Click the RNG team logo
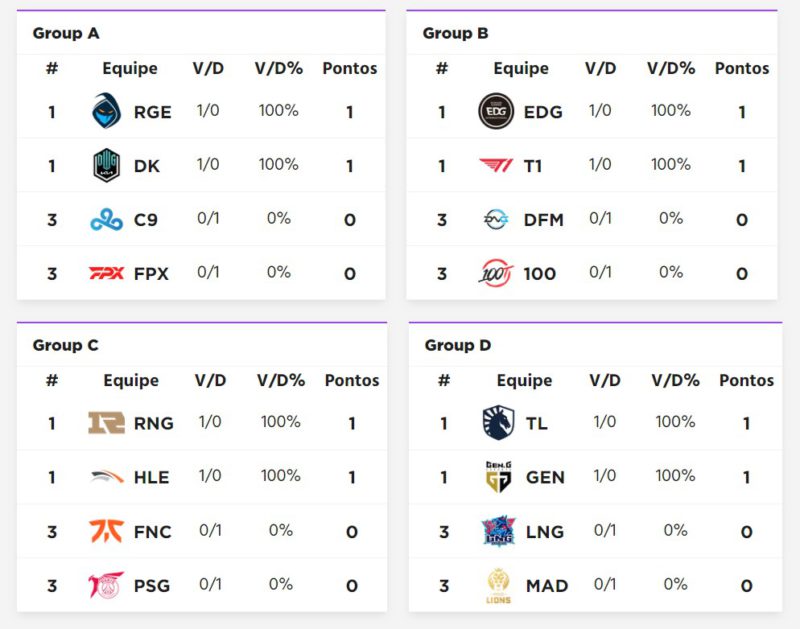This screenshot has height=629, width=800. (106, 423)
